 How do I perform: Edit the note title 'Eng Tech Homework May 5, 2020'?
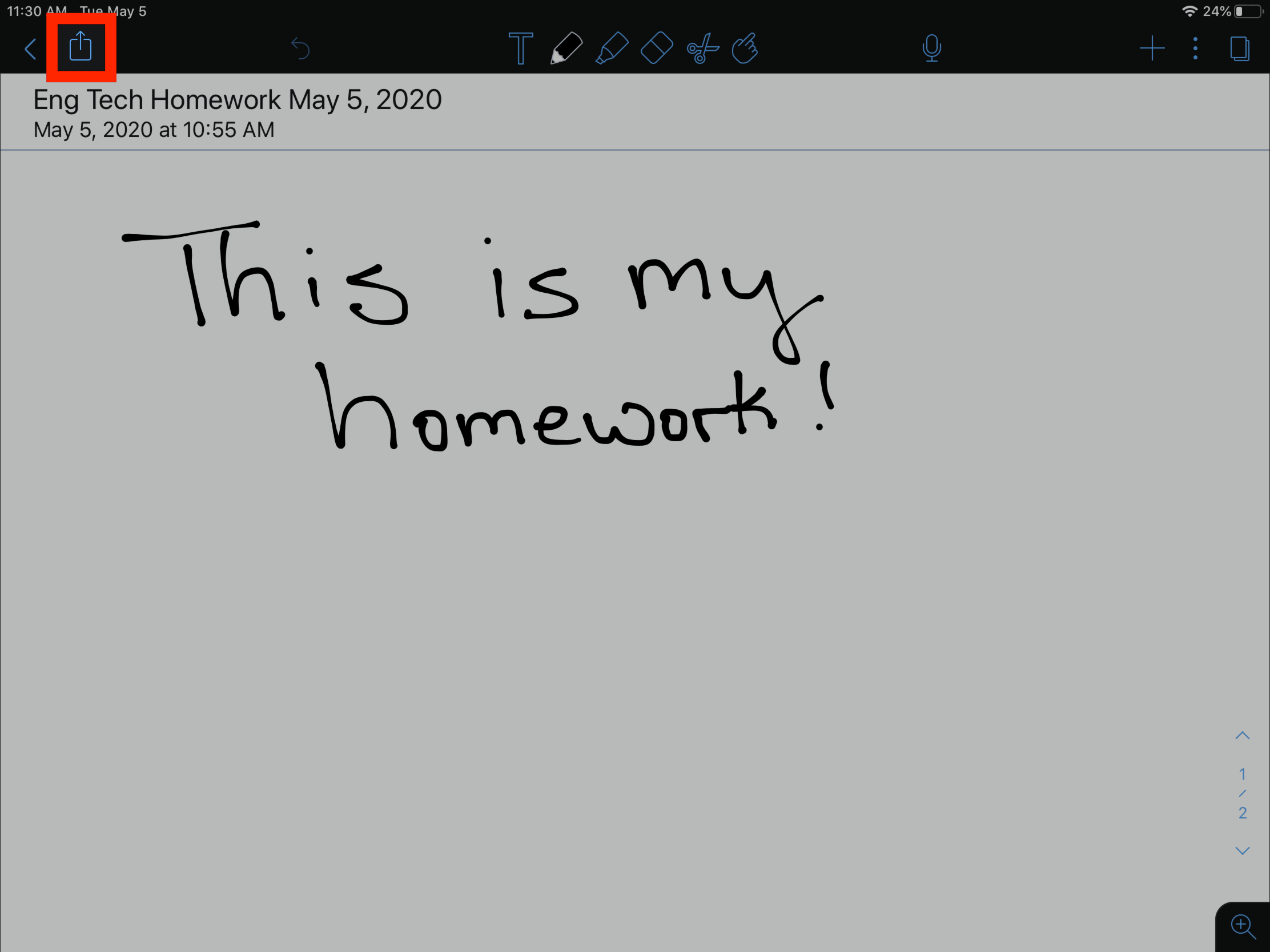click(237, 100)
